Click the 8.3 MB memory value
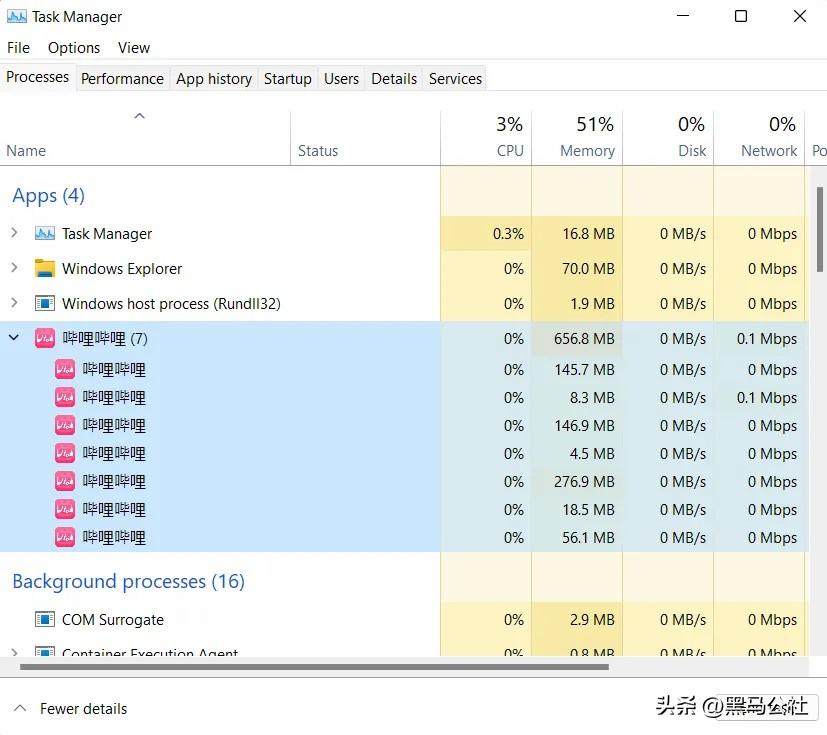 point(592,398)
